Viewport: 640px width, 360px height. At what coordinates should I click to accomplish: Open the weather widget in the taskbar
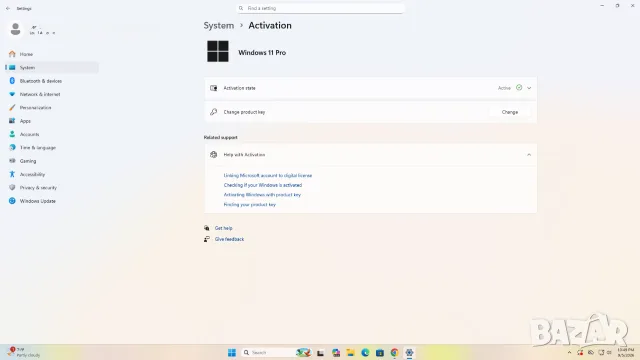(24, 352)
